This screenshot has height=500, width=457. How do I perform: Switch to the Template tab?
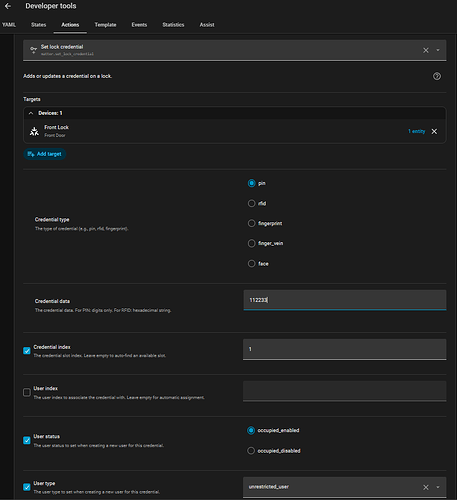[x=105, y=25]
